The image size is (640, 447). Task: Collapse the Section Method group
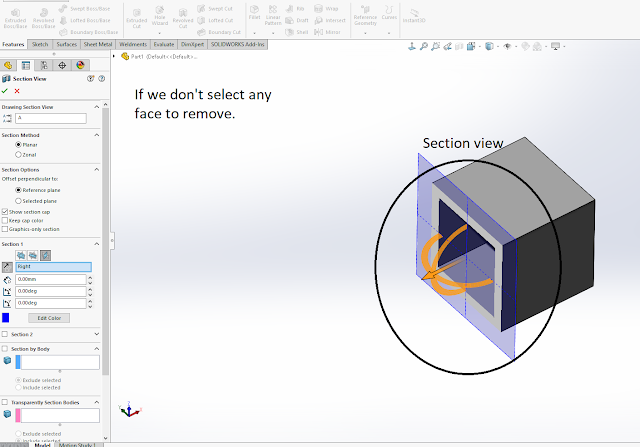click(97, 135)
